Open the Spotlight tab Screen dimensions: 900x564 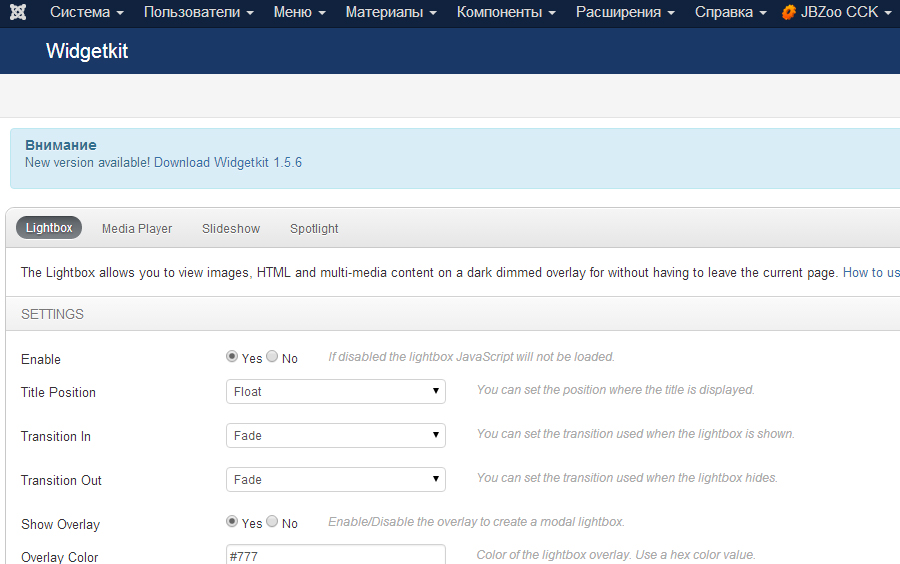pyautogui.click(x=314, y=229)
